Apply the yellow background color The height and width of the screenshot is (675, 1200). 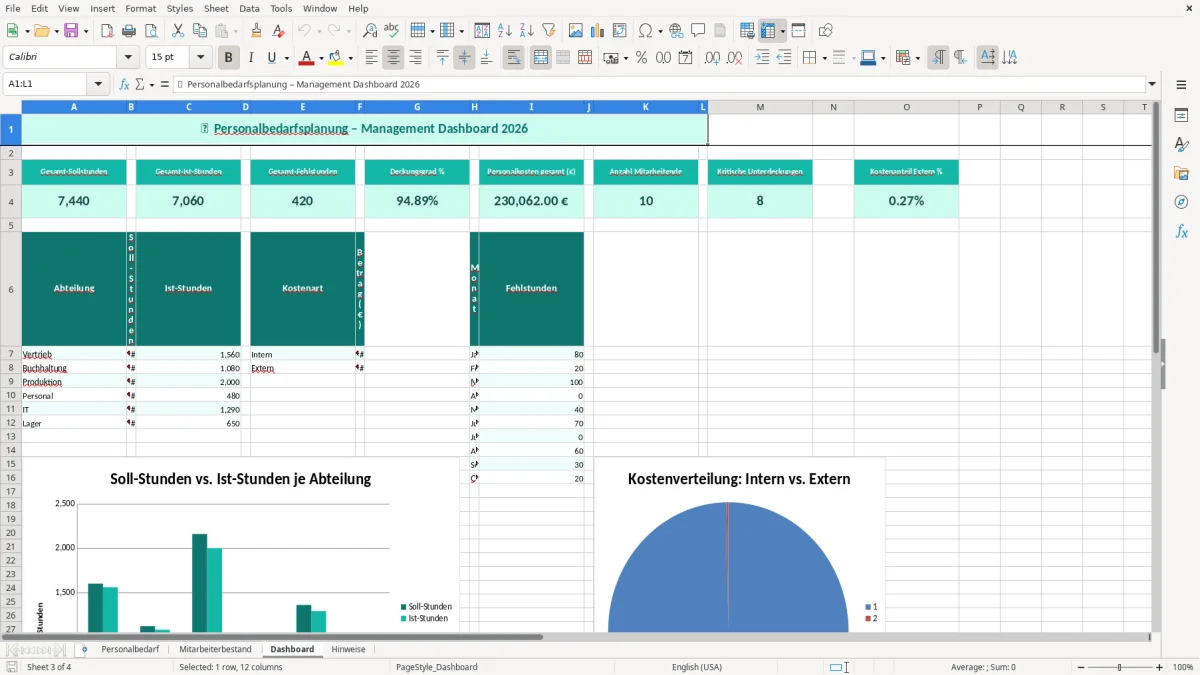coord(337,58)
